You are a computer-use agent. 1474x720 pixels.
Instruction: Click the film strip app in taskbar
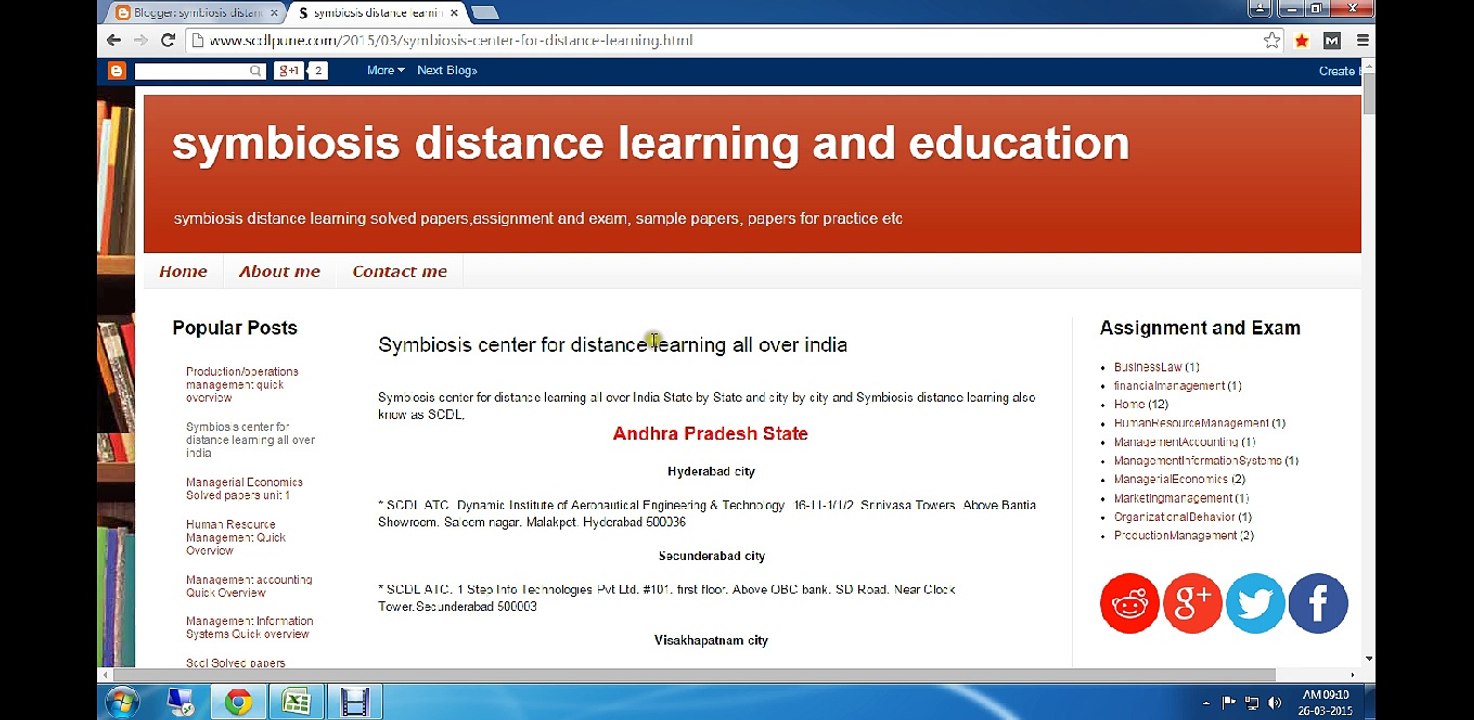354,702
